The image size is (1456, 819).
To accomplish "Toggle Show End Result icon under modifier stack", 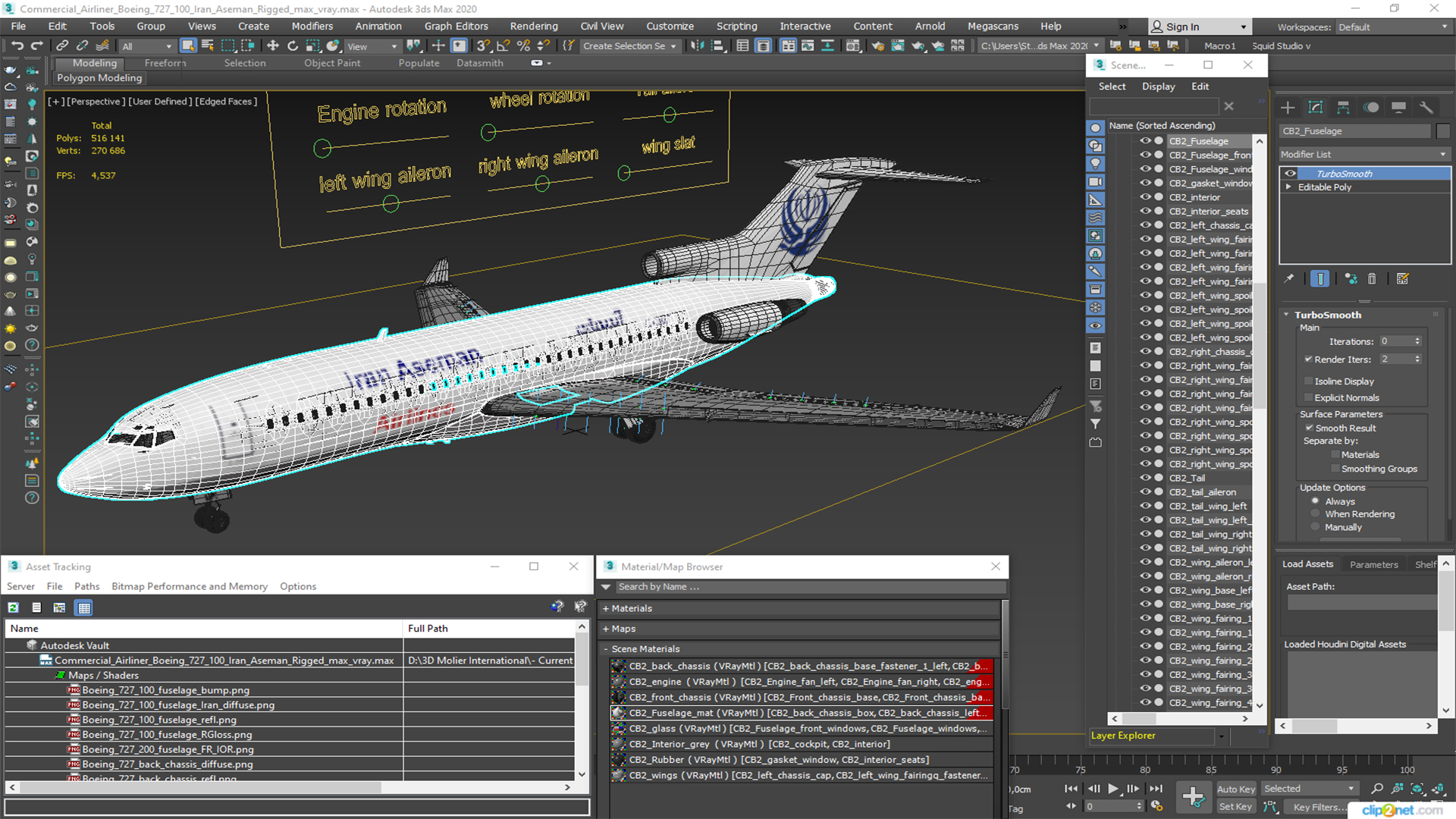I will click(x=1319, y=279).
